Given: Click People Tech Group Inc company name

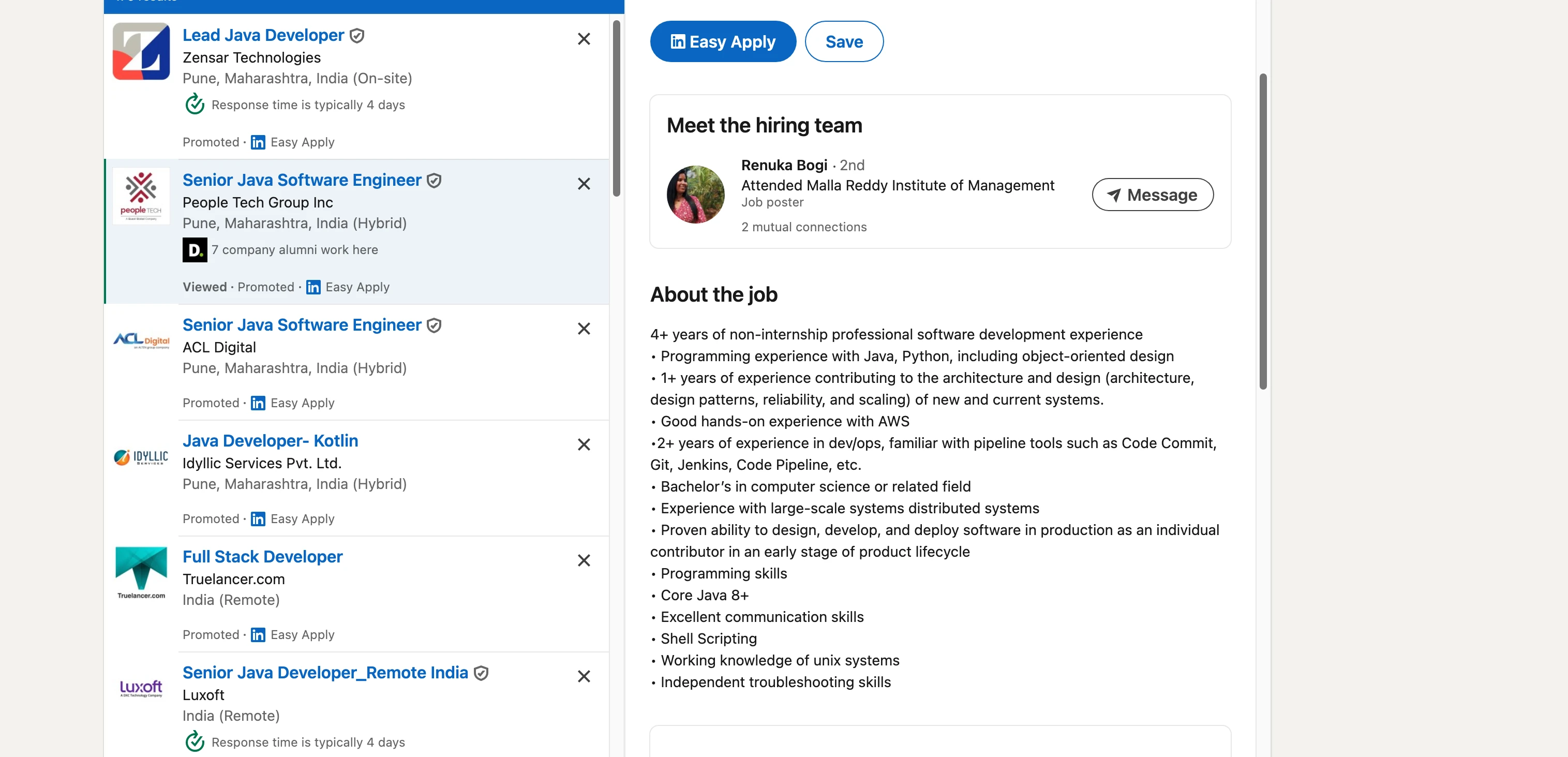Looking at the screenshot, I should pos(258,202).
